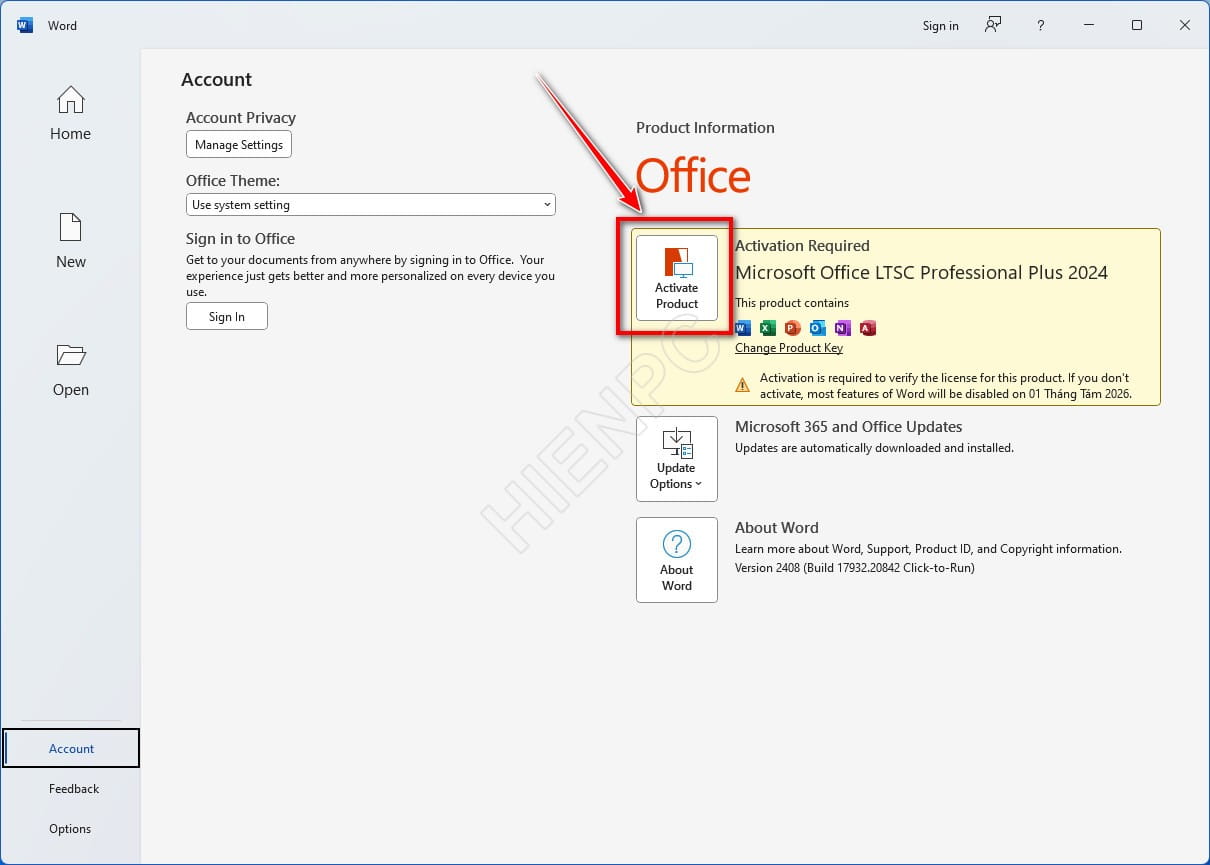The height and width of the screenshot is (865, 1210).
Task: Click Microsoft 365 and Office Updates heading
Action: tap(848, 426)
